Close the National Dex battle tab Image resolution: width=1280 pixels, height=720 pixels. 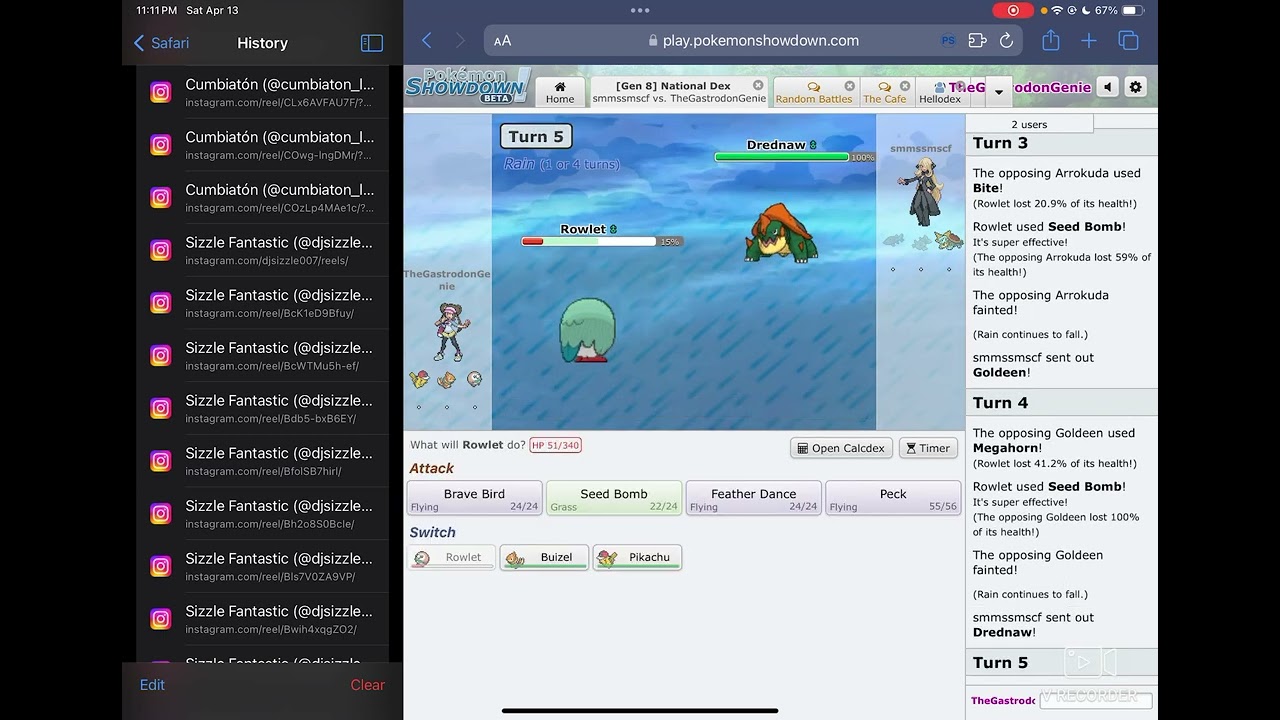(758, 85)
